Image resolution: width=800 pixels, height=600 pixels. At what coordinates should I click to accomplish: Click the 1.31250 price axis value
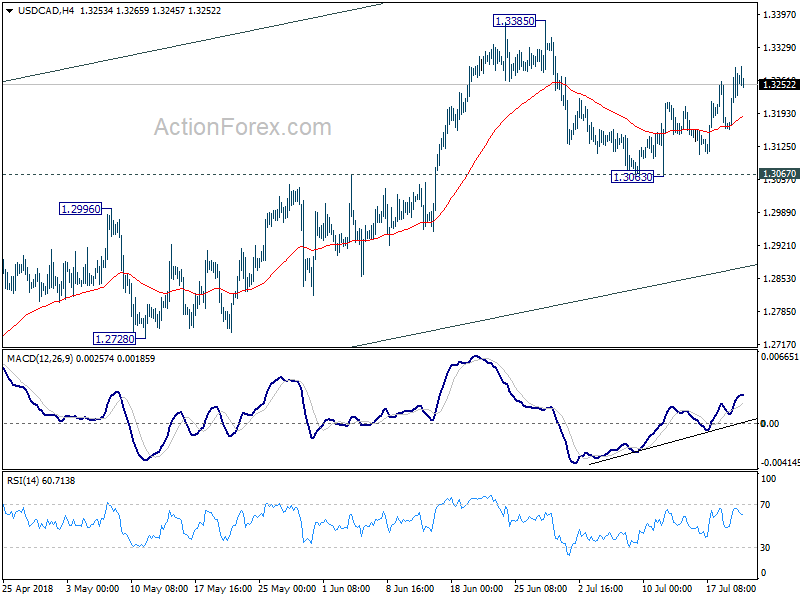(x=779, y=146)
